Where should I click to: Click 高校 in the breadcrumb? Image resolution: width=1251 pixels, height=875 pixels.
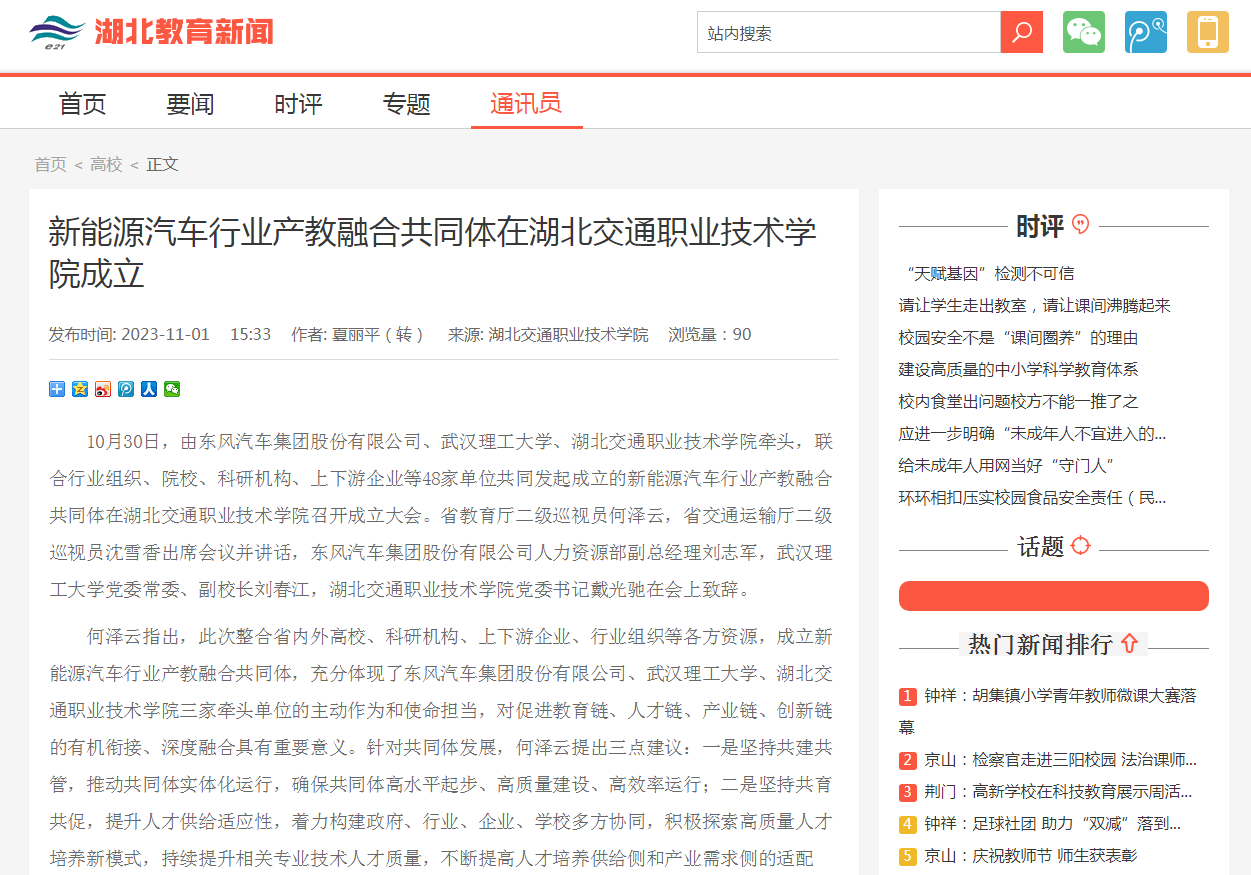pos(107,164)
